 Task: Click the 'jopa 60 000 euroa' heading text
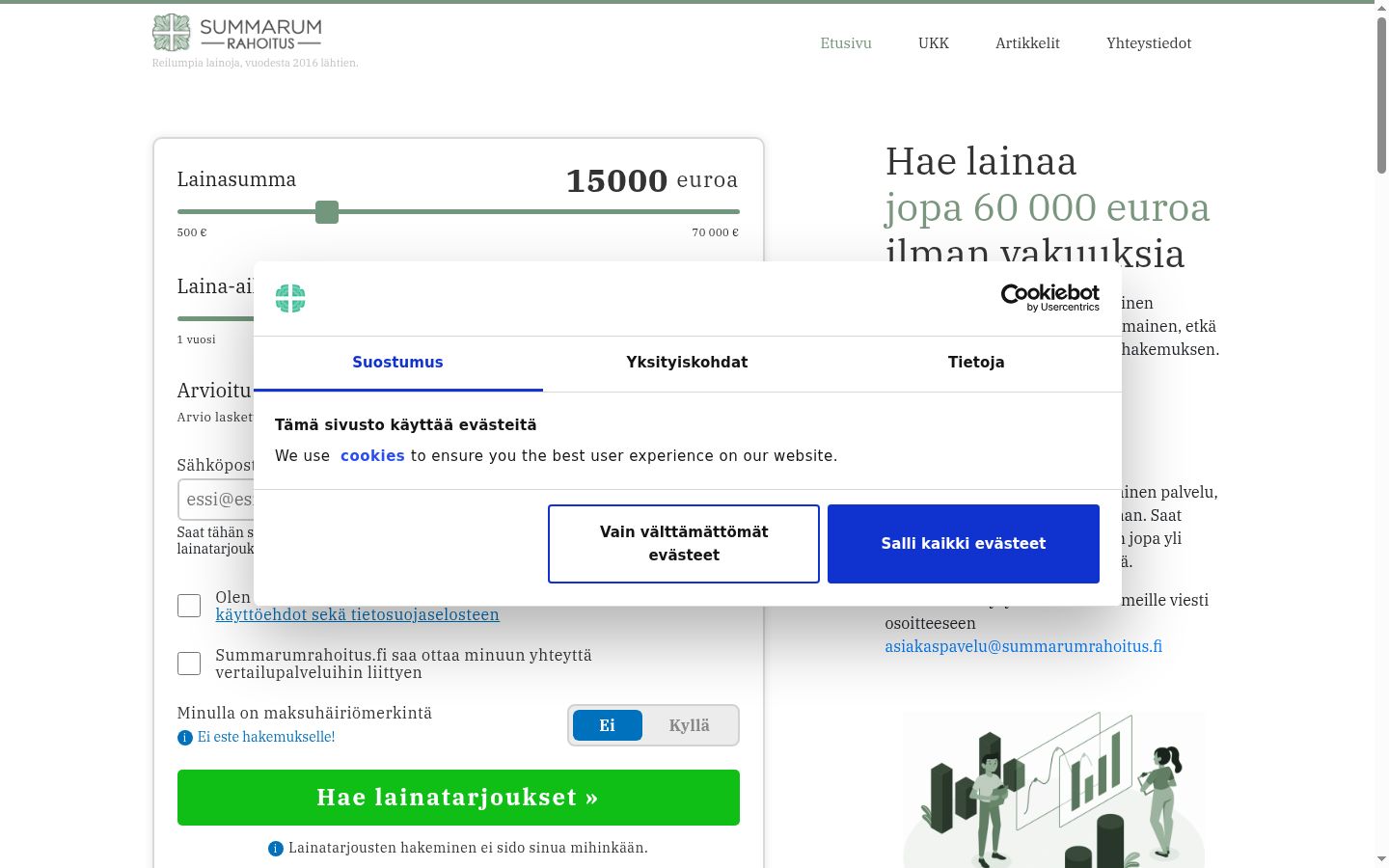point(1048,207)
